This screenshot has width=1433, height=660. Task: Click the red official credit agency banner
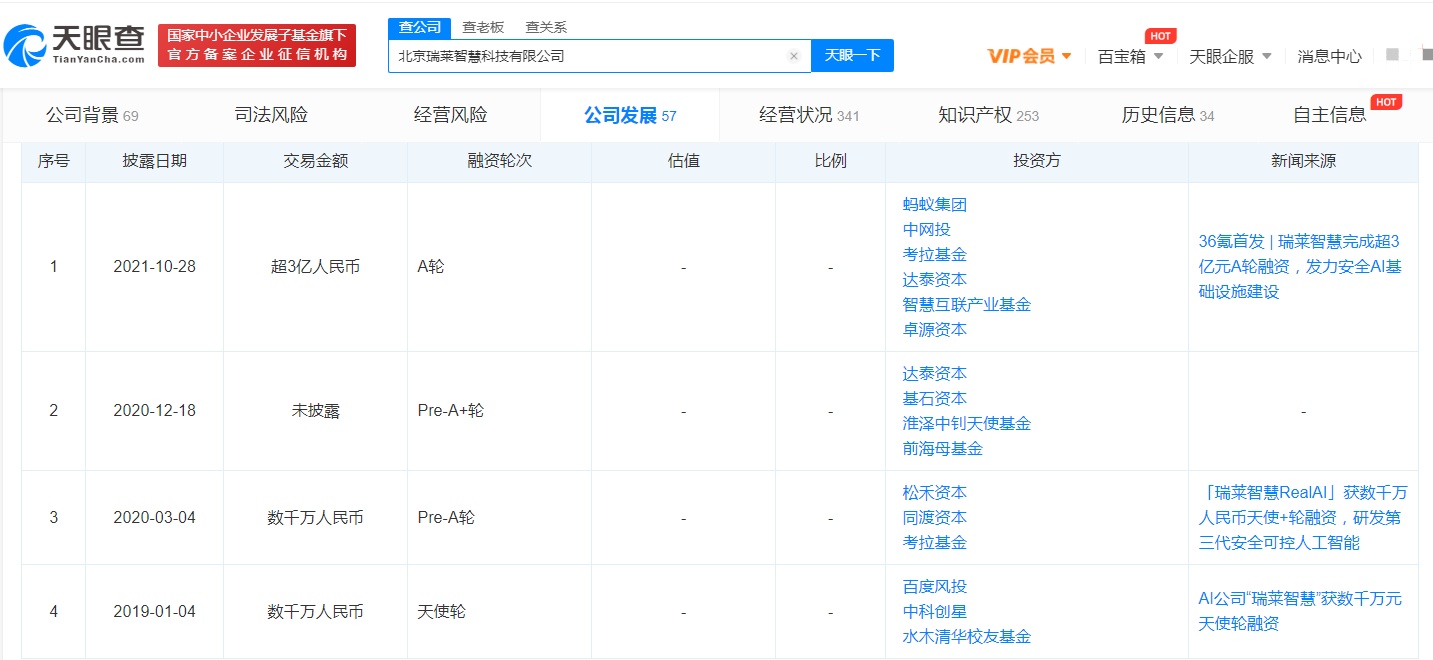257,45
